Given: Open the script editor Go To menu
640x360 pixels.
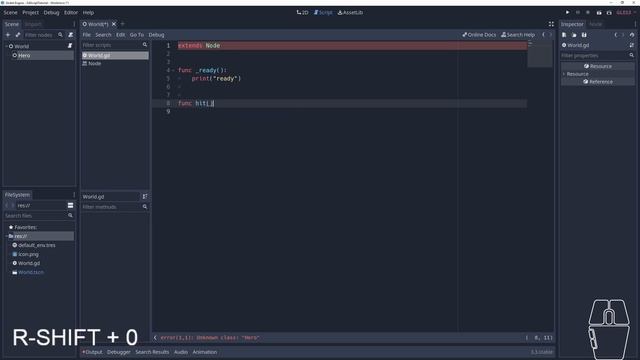Looking at the screenshot, I should [x=137, y=35].
